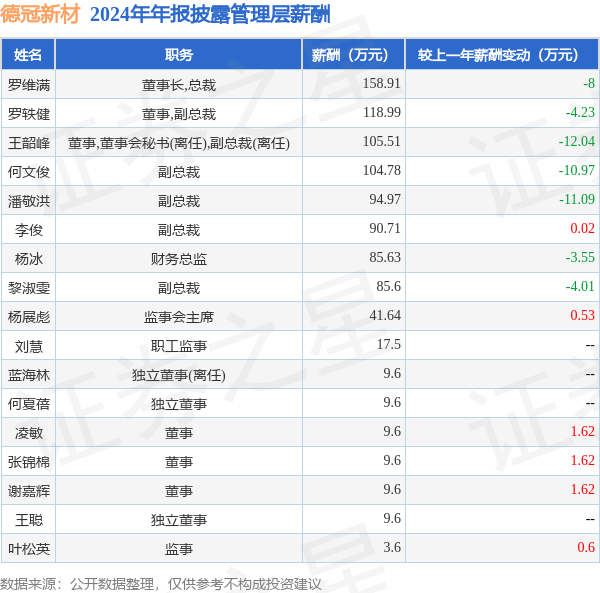Click salary value 41.64
Screen dimensions: 600x593
(x=385, y=315)
